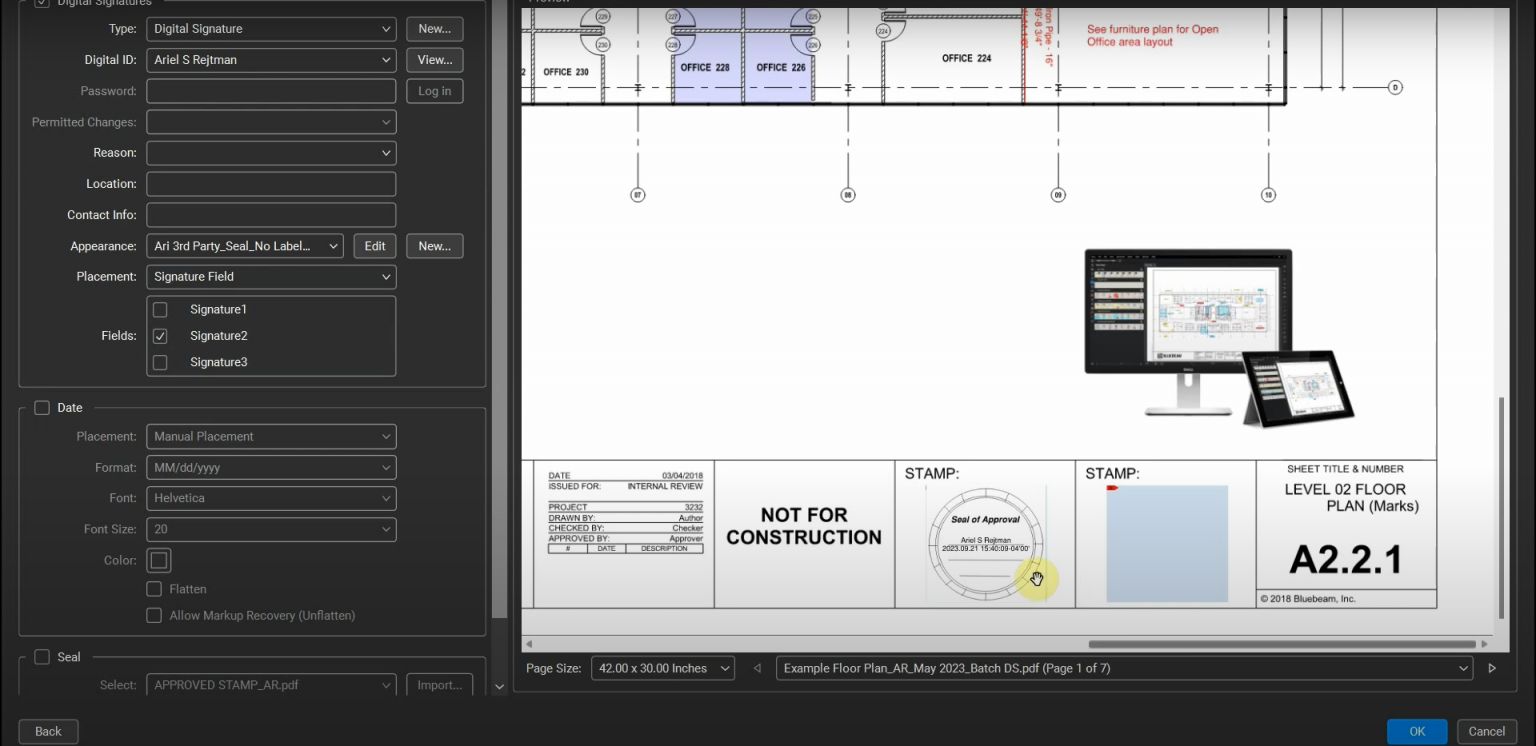1536x746 pixels.
Task: Click the Back button
Action: pyautogui.click(x=47, y=731)
